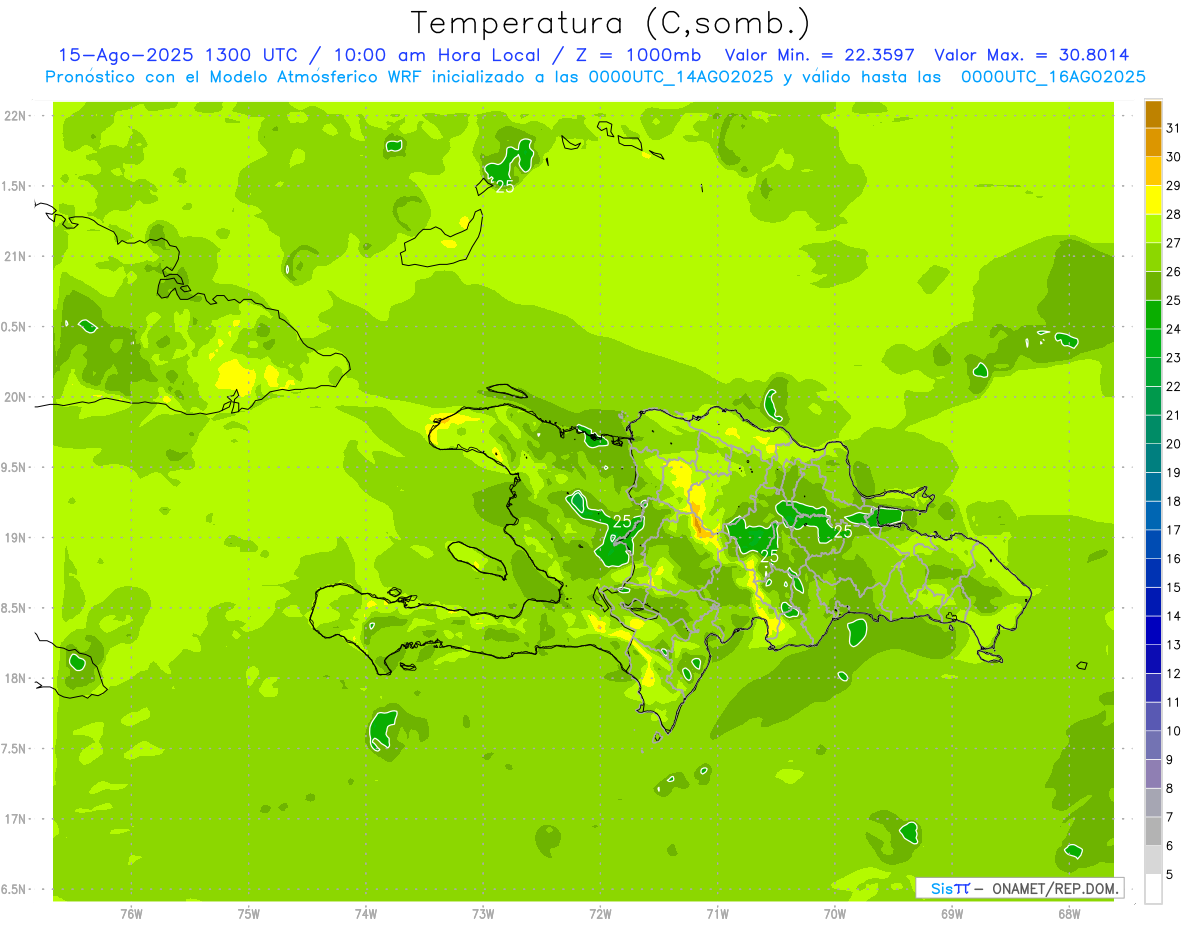This screenshot has height=927, width=1200.
Task: Click the legend value '24'
Action: pos(1174,329)
